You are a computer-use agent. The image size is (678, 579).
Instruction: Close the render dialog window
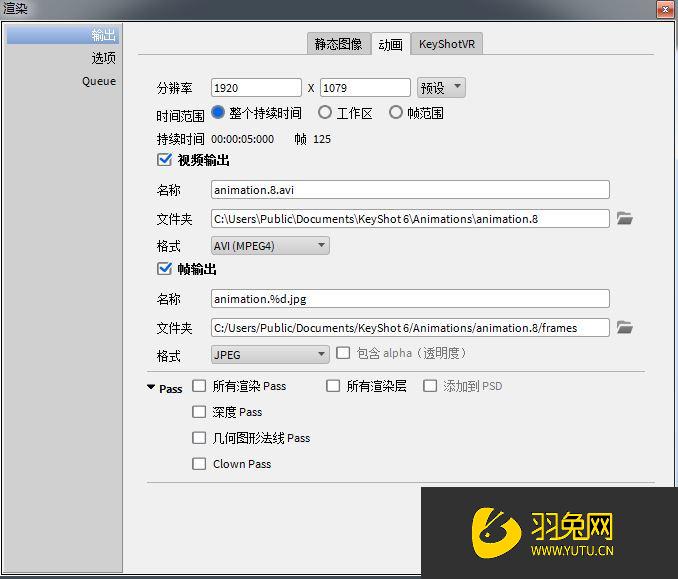pos(665,9)
